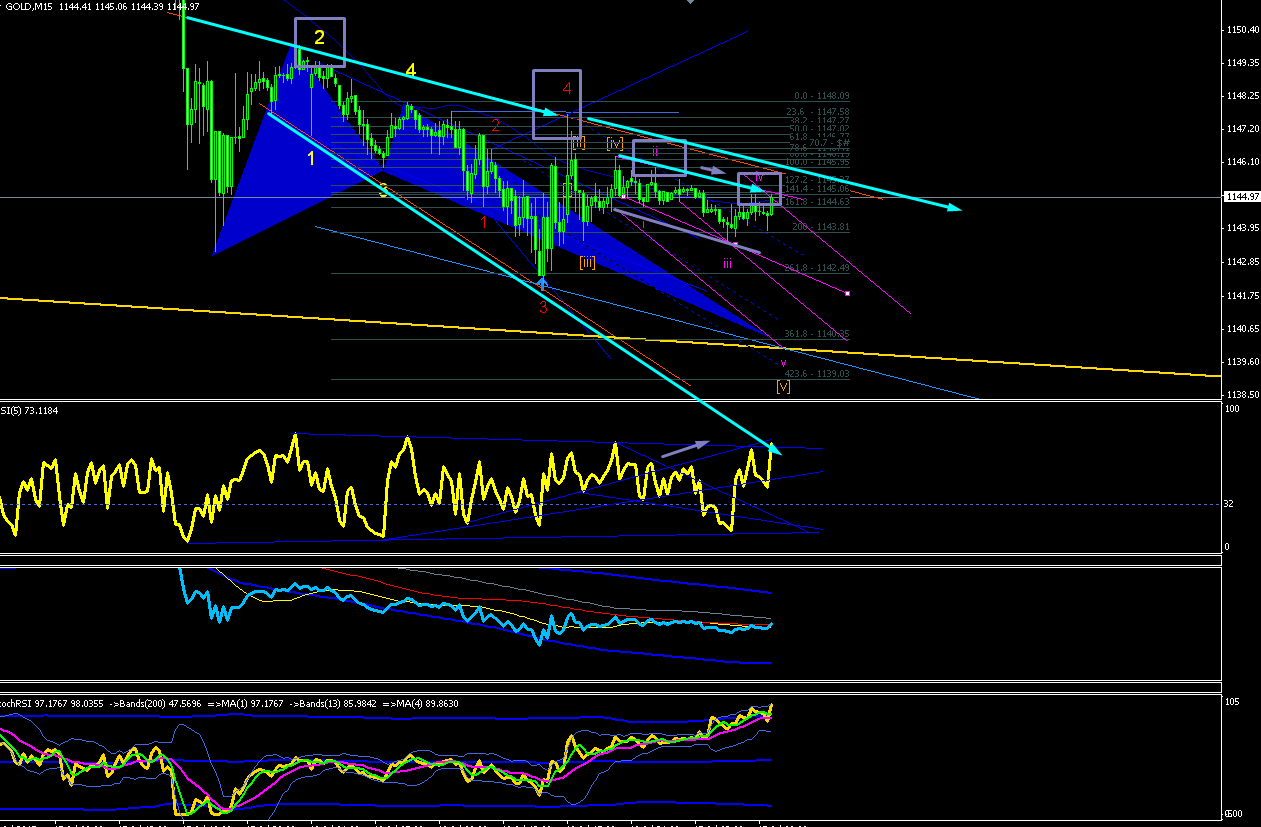Click the RSI scale value 100

1232,411
